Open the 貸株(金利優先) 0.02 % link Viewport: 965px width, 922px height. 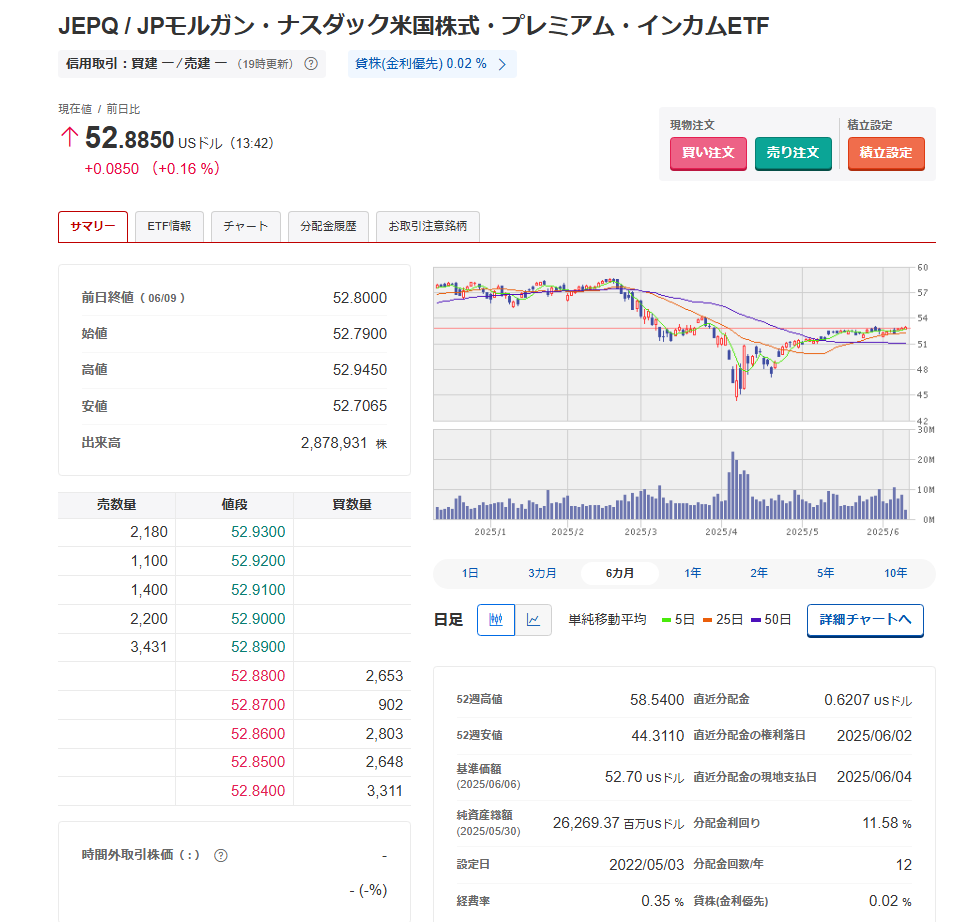[432, 64]
